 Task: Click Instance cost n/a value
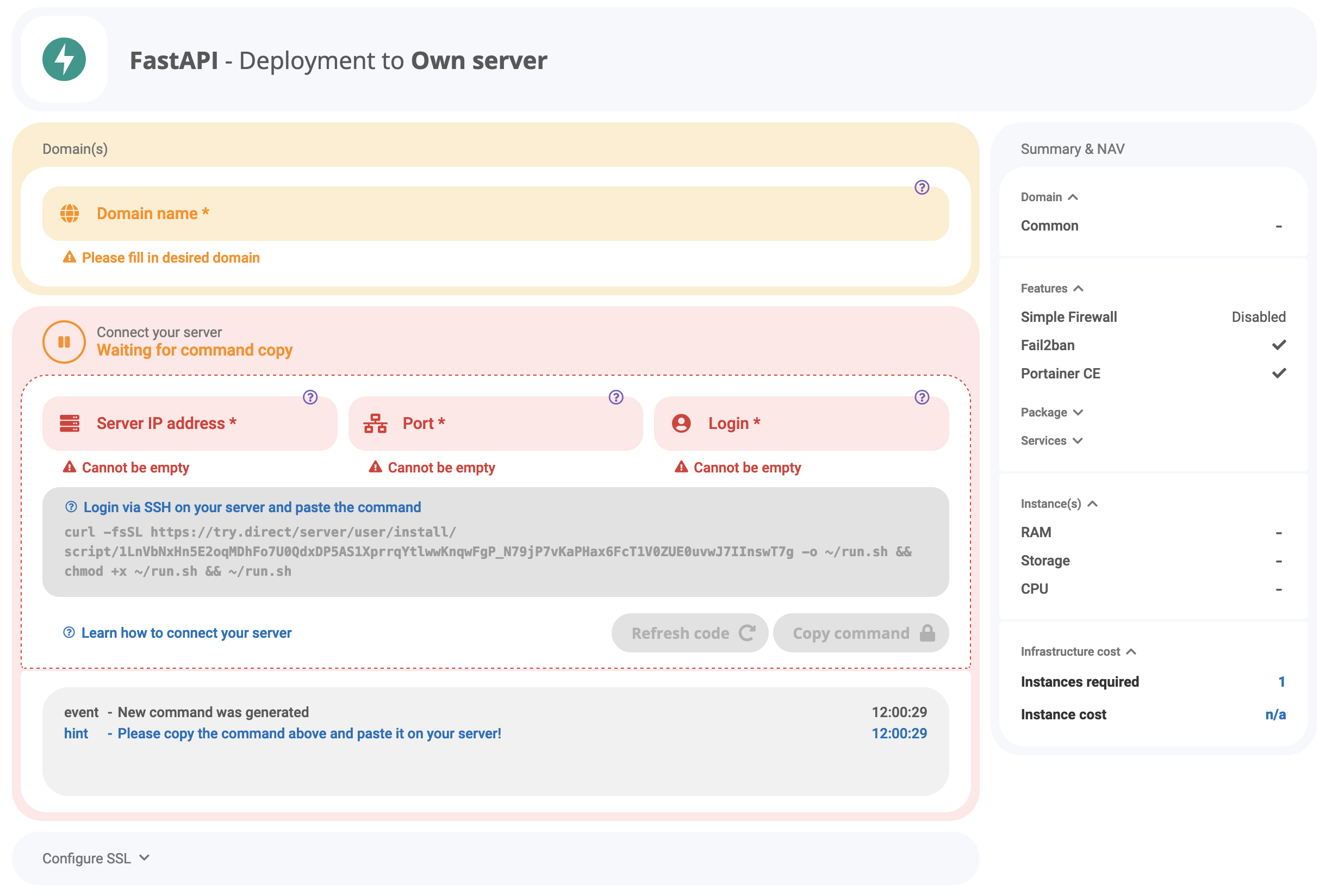pyautogui.click(x=1275, y=715)
